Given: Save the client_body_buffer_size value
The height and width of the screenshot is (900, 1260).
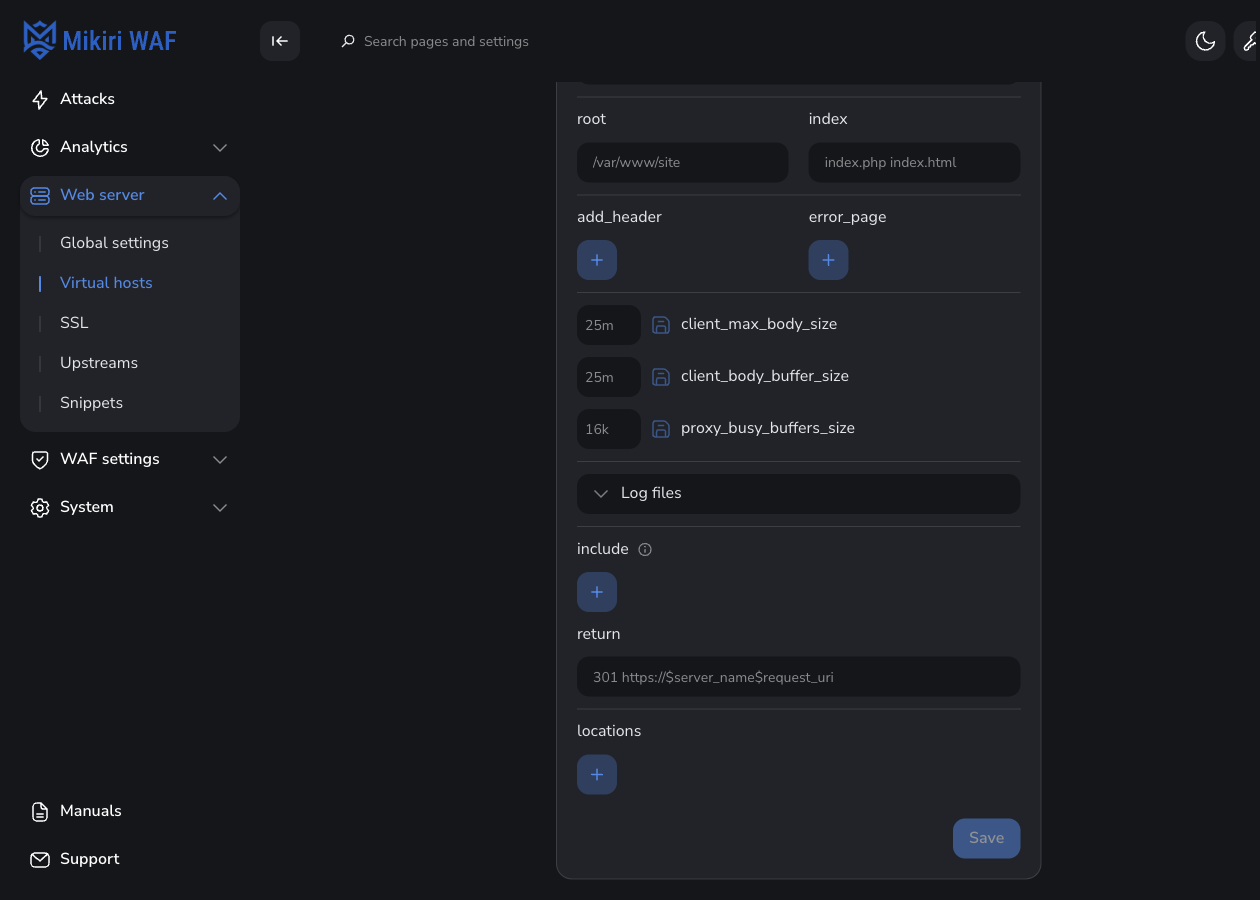Looking at the screenshot, I should tap(661, 376).
